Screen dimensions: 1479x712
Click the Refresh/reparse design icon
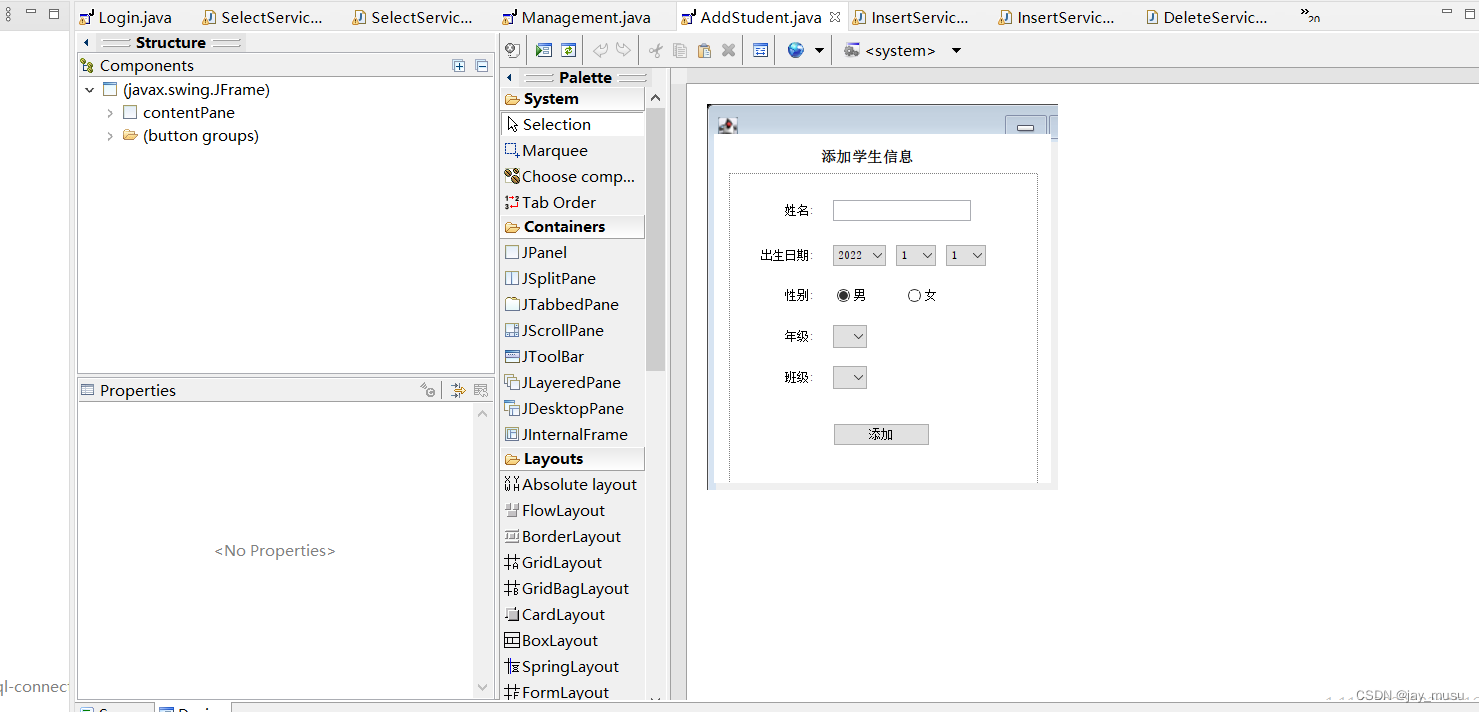click(x=568, y=50)
